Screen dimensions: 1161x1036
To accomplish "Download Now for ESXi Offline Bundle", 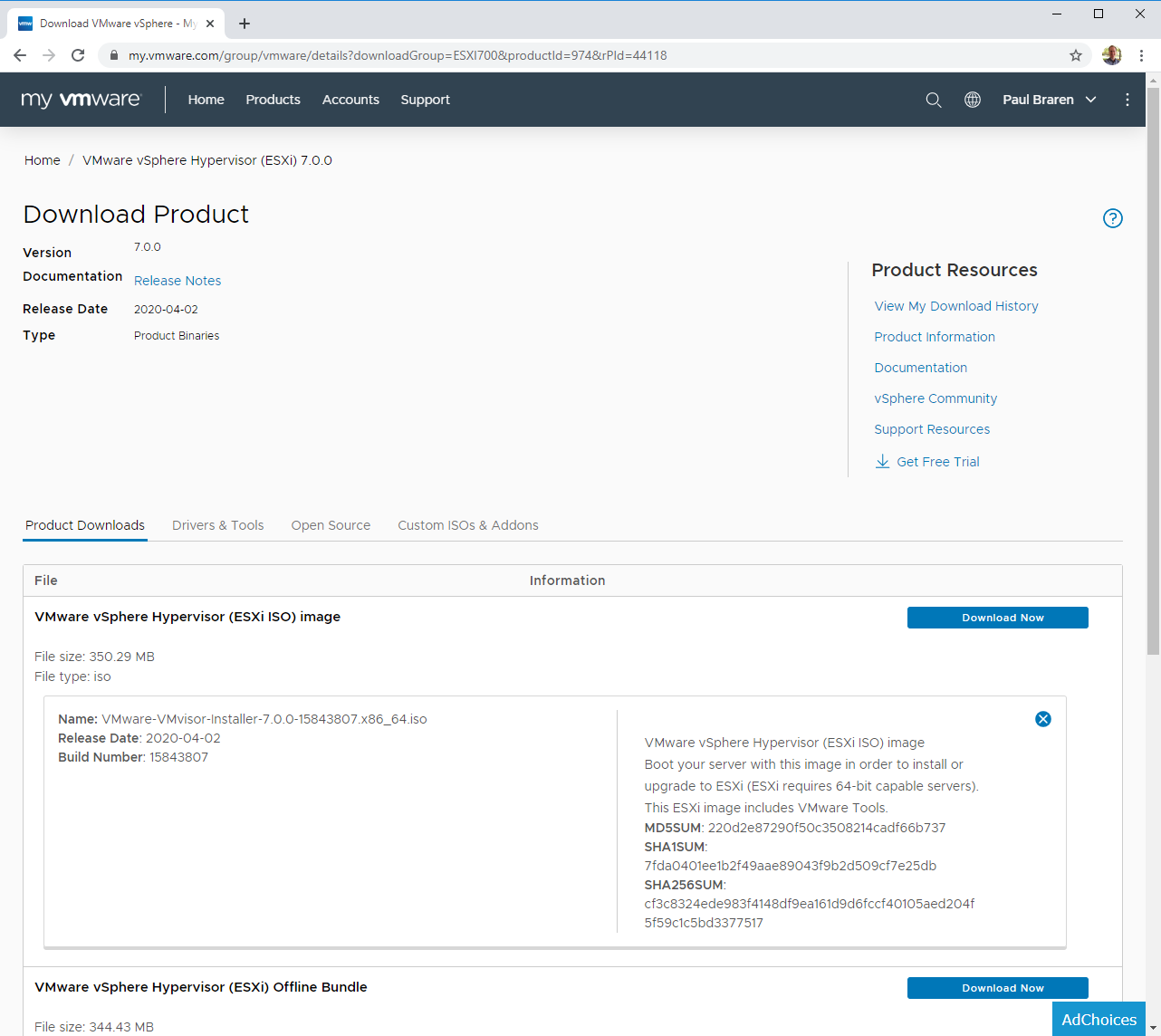I will pyautogui.click(x=998, y=988).
